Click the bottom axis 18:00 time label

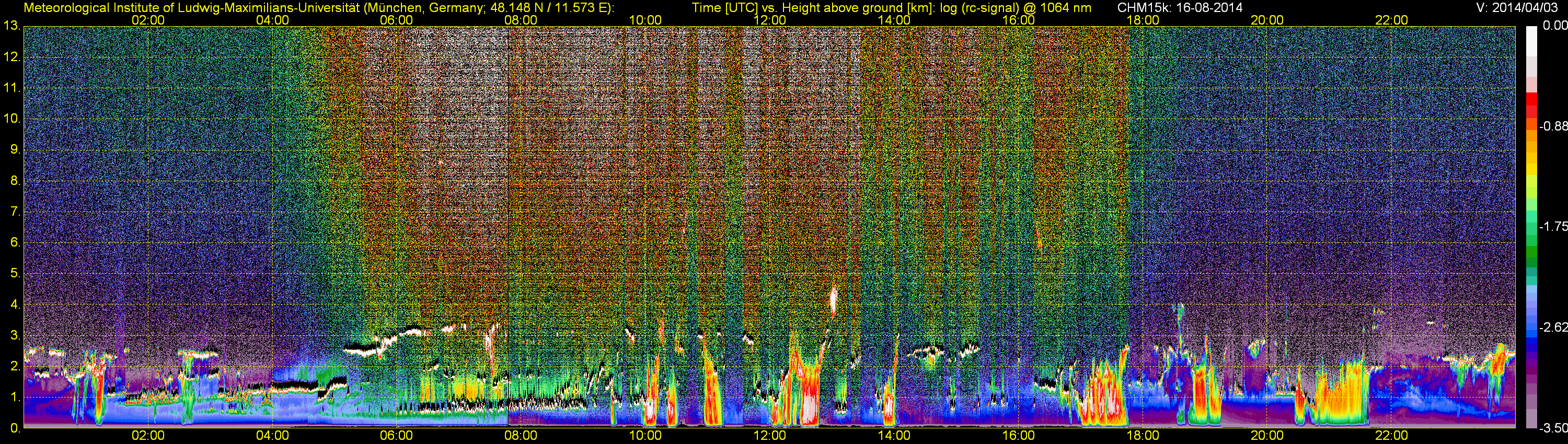pos(1143,436)
